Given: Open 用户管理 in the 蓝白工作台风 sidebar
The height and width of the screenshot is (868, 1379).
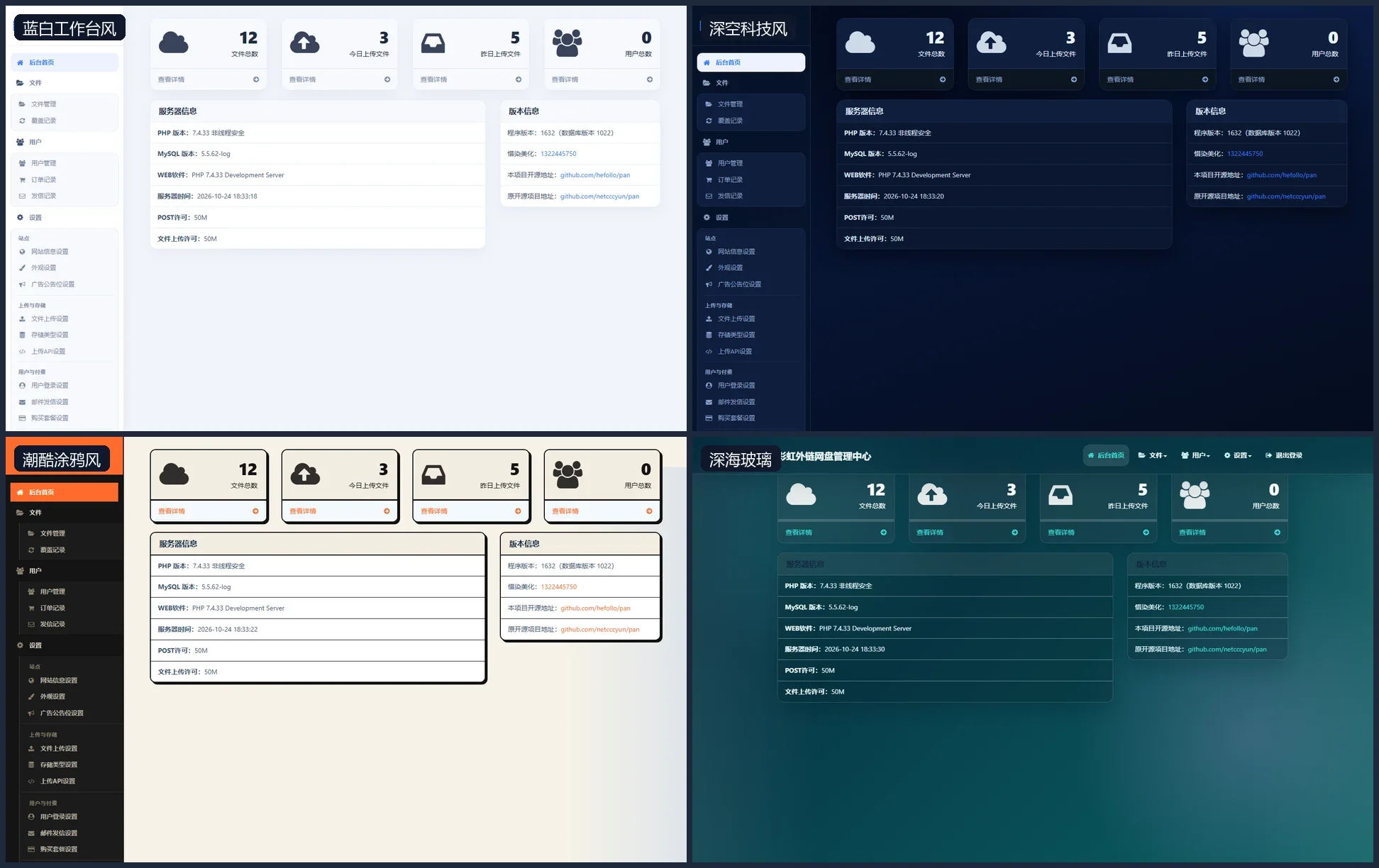Looking at the screenshot, I should [43, 163].
